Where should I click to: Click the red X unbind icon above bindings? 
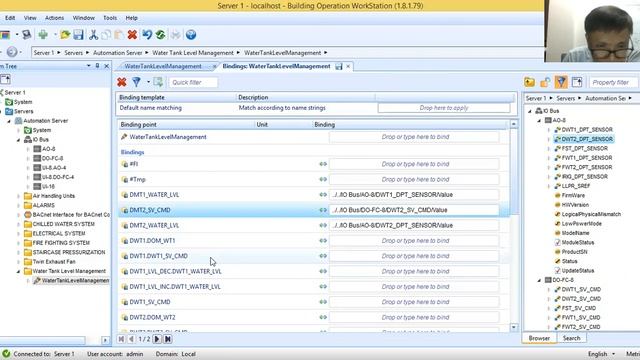coord(122,82)
